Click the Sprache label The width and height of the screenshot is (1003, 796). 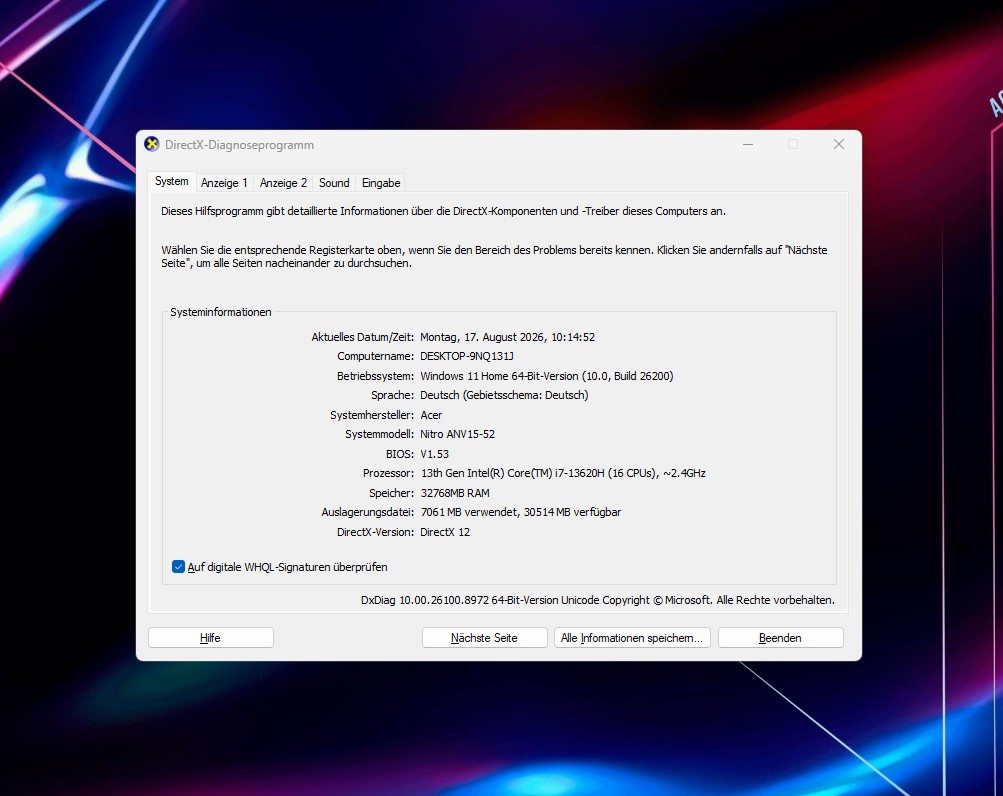click(x=393, y=395)
